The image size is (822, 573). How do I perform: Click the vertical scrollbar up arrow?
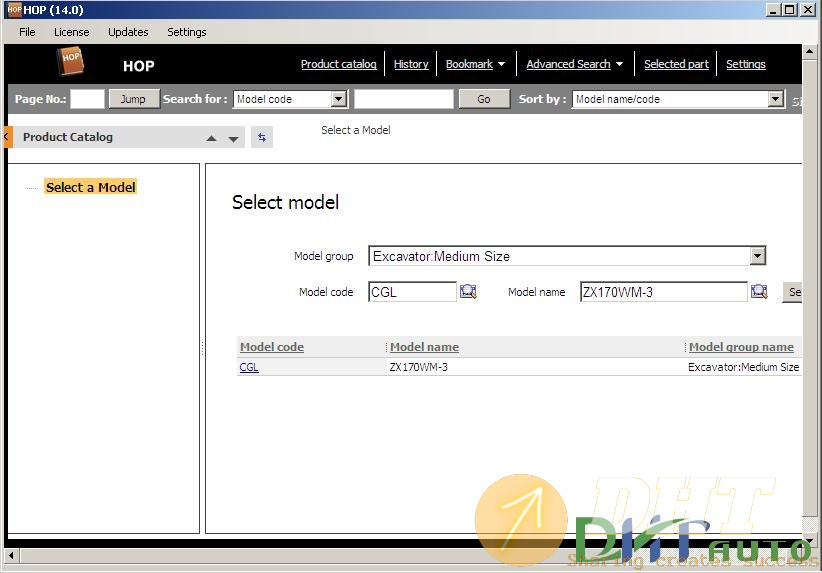pyautogui.click(x=809, y=51)
